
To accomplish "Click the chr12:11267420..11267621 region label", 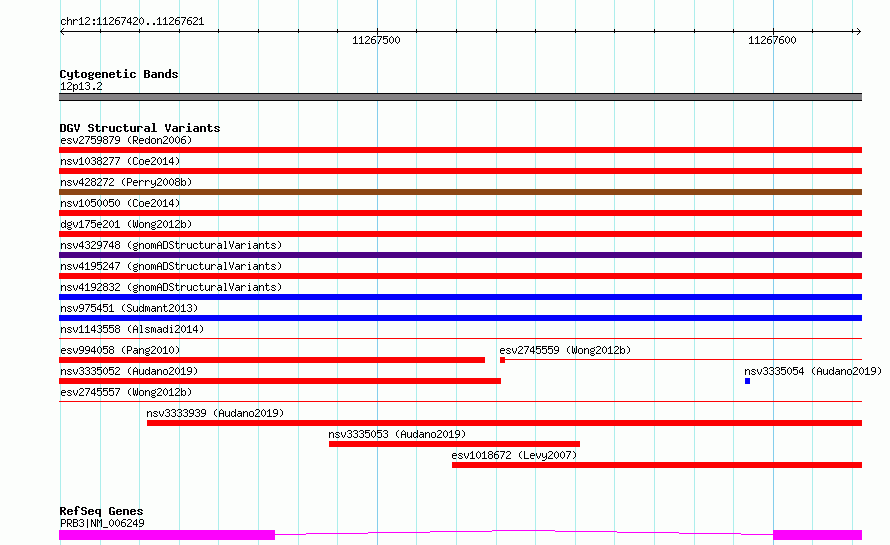I will (132, 21).
